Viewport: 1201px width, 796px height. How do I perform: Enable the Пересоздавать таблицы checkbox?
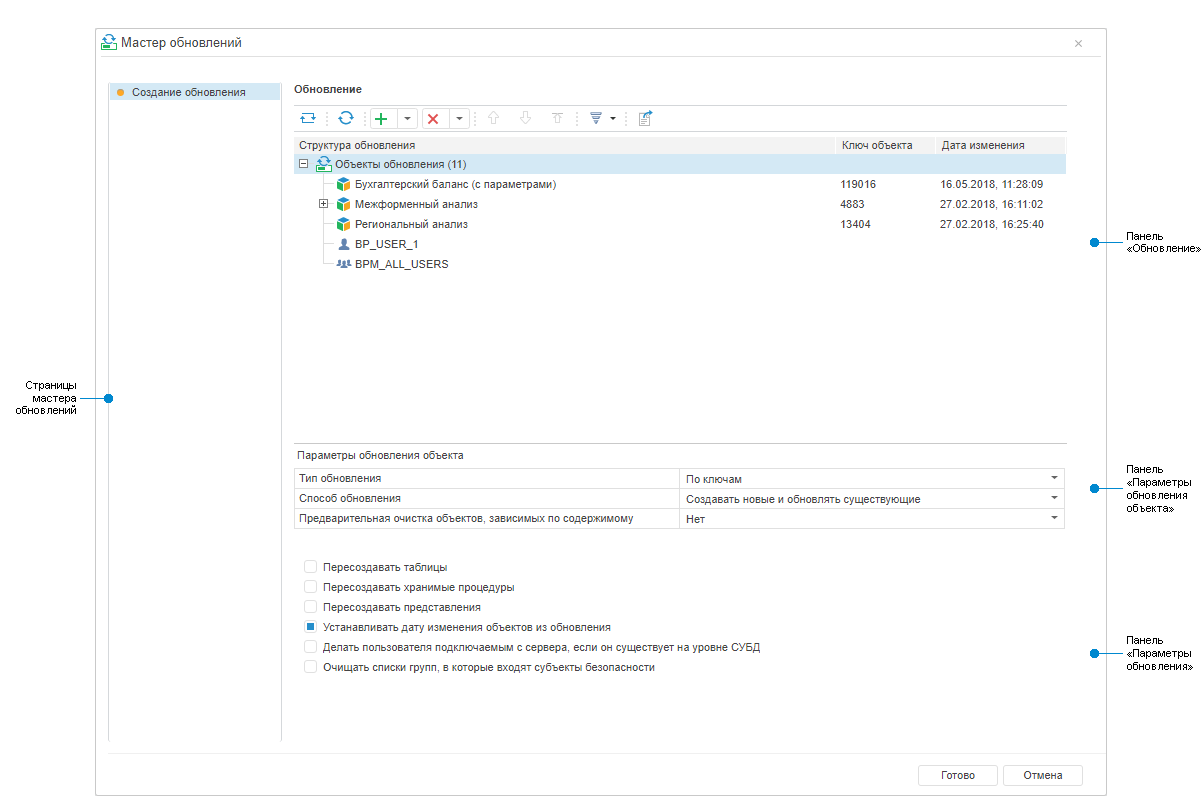coord(311,567)
